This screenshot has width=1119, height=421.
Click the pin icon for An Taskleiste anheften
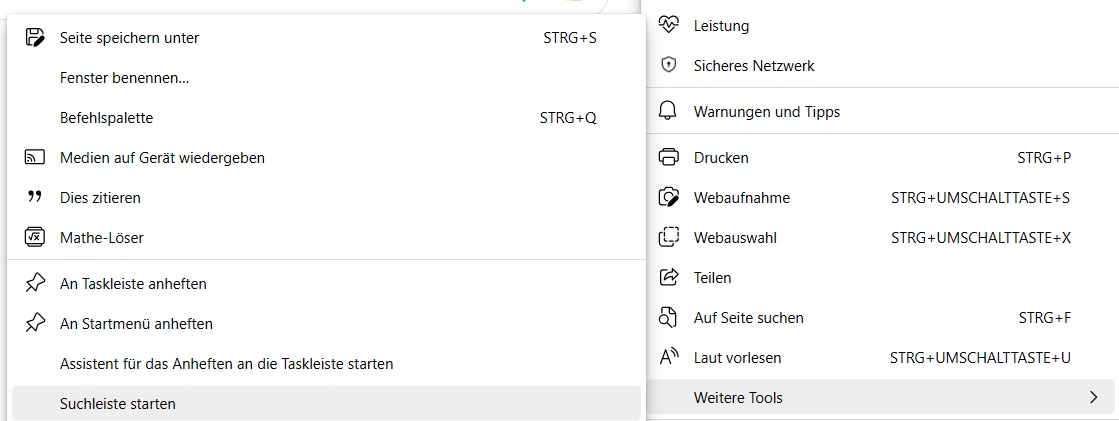point(35,284)
